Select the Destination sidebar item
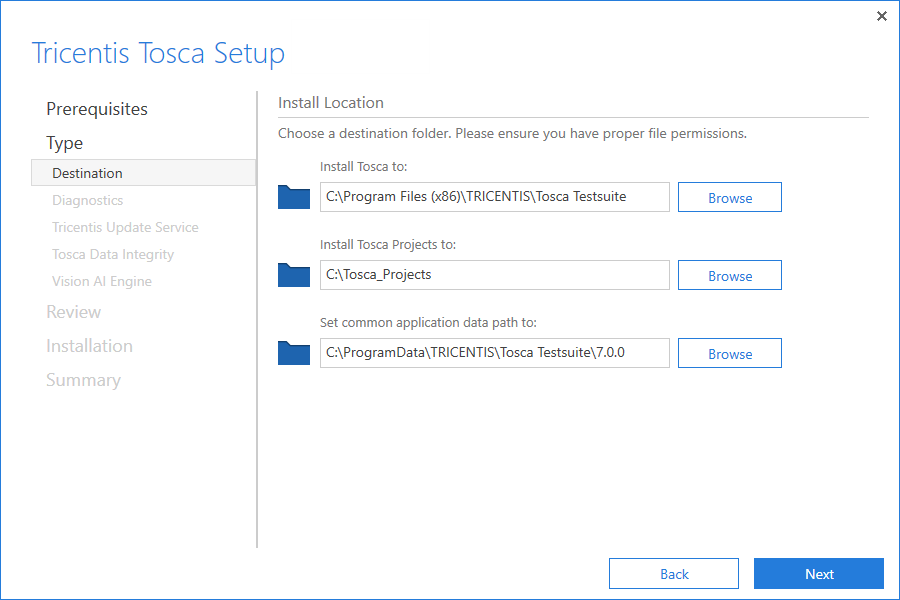Image resolution: width=900 pixels, height=600 pixels. (88, 173)
